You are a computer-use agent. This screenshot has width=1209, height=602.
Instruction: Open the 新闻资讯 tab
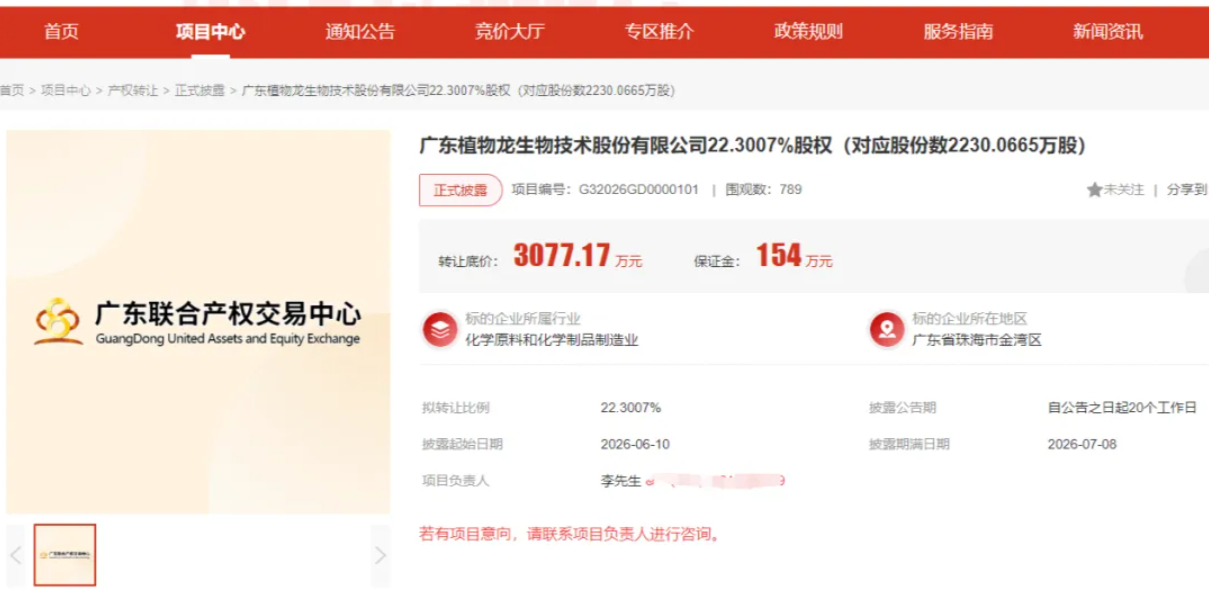1108,32
